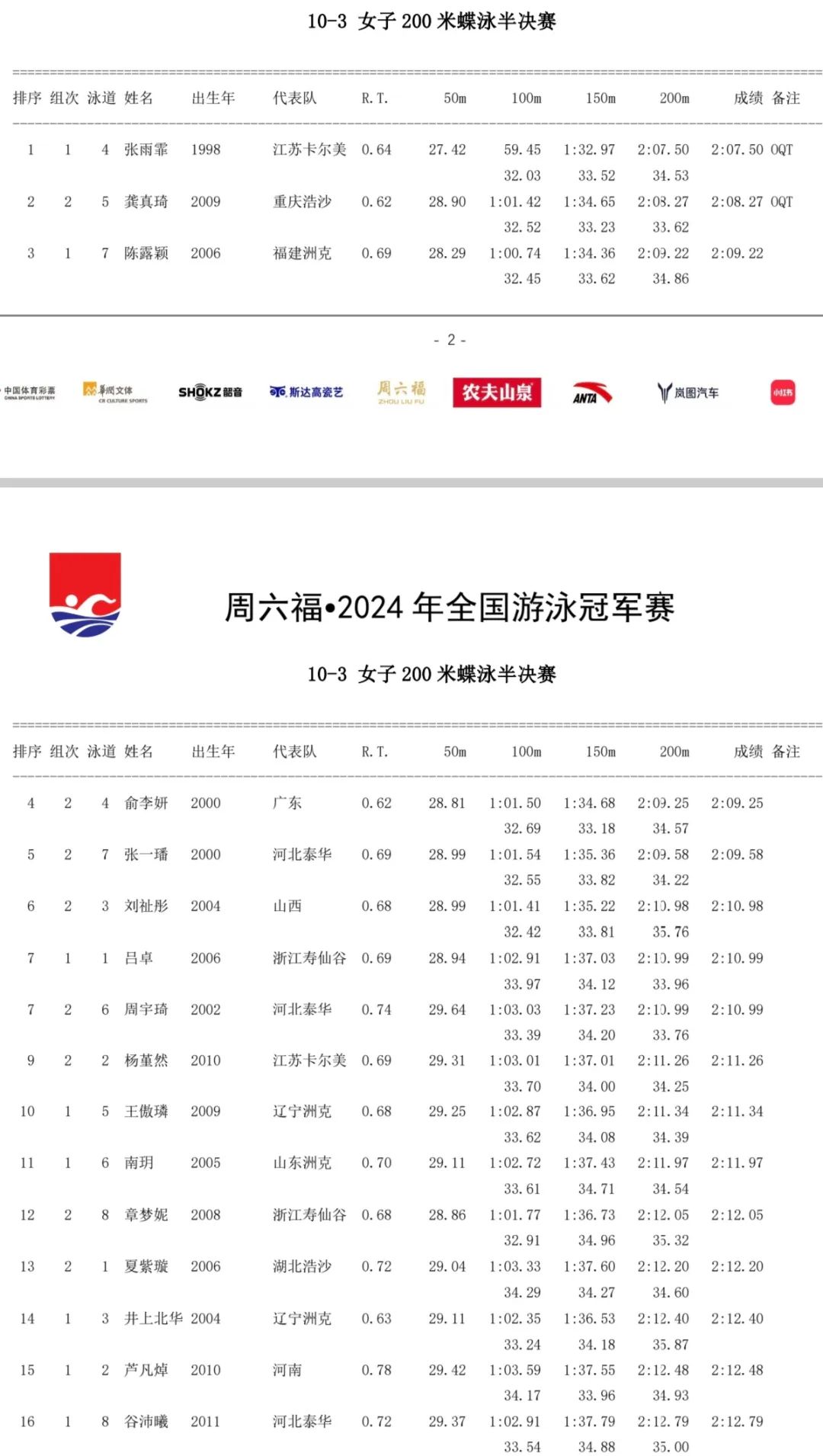Click the 岚图汽车 sponsor logo
The height and width of the screenshot is (1456, 823).
pyautogui.click(x=688, y=393)
